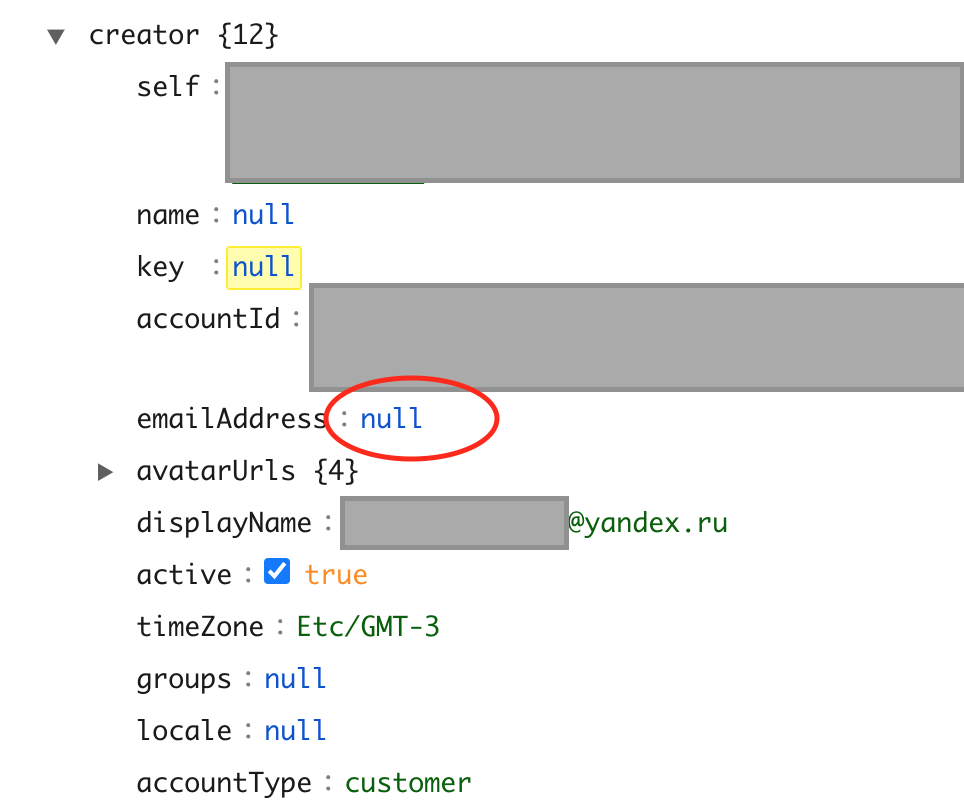Select the "accountId" key label
This screenshot has width=964, height=804.
tap(208, 319)
